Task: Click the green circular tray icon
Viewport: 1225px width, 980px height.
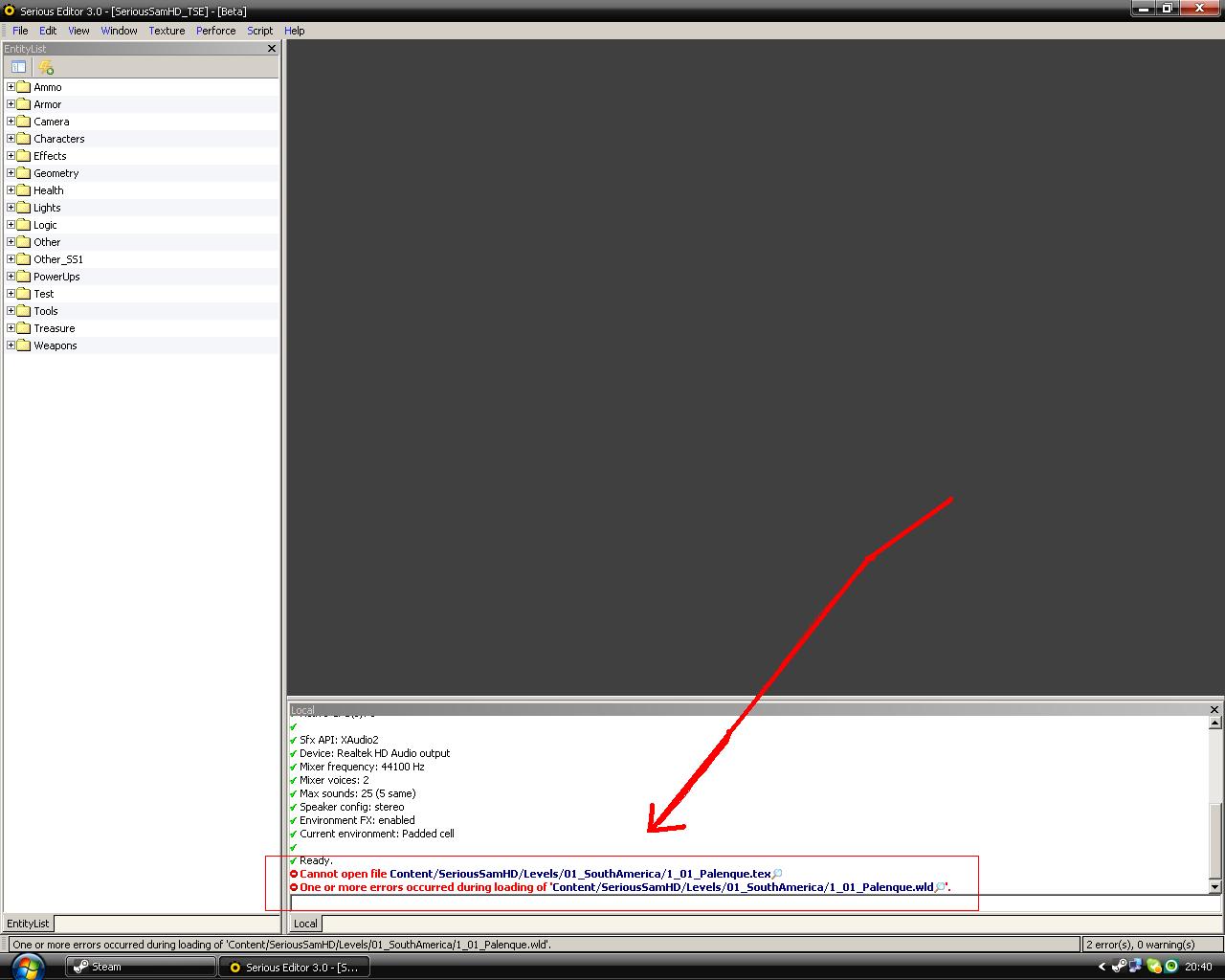Action: click(x=1170, y=967)
